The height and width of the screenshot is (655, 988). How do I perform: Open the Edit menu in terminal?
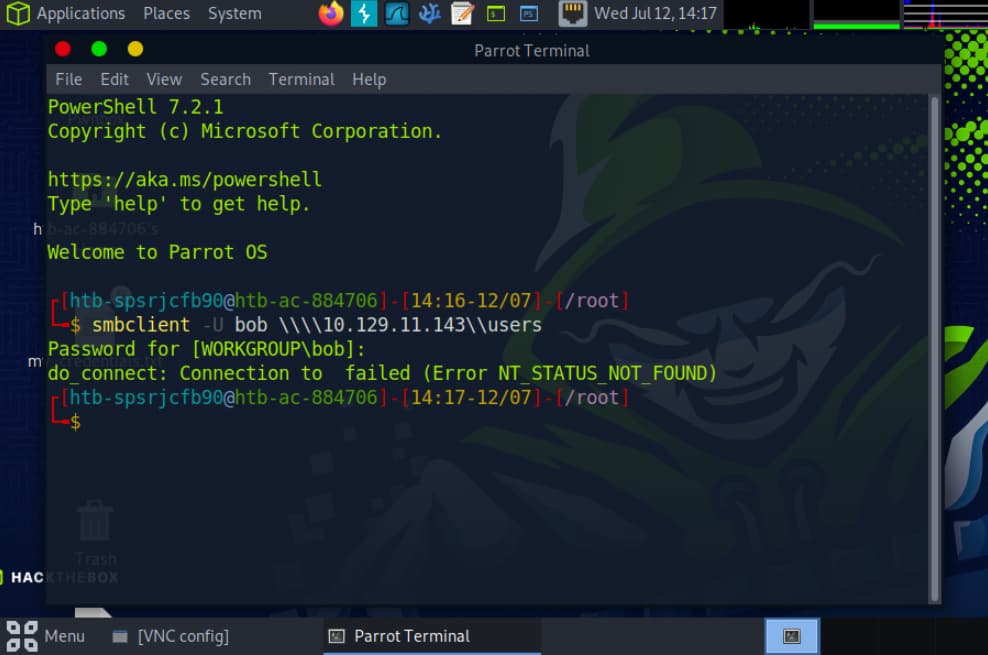coord(114,79)
